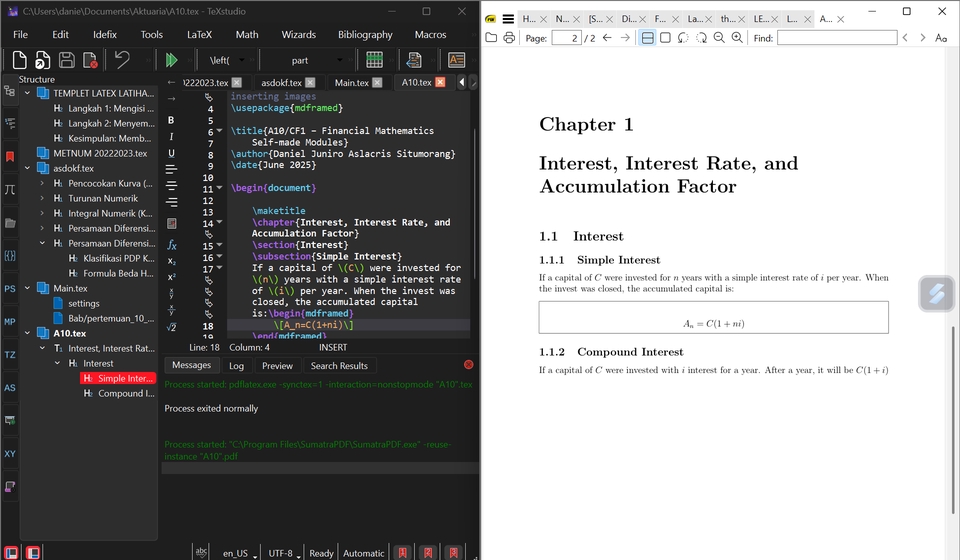Screen dimensions: 960x560
Task: Collapse A10.tex tree node
Action: coord(28,333)
